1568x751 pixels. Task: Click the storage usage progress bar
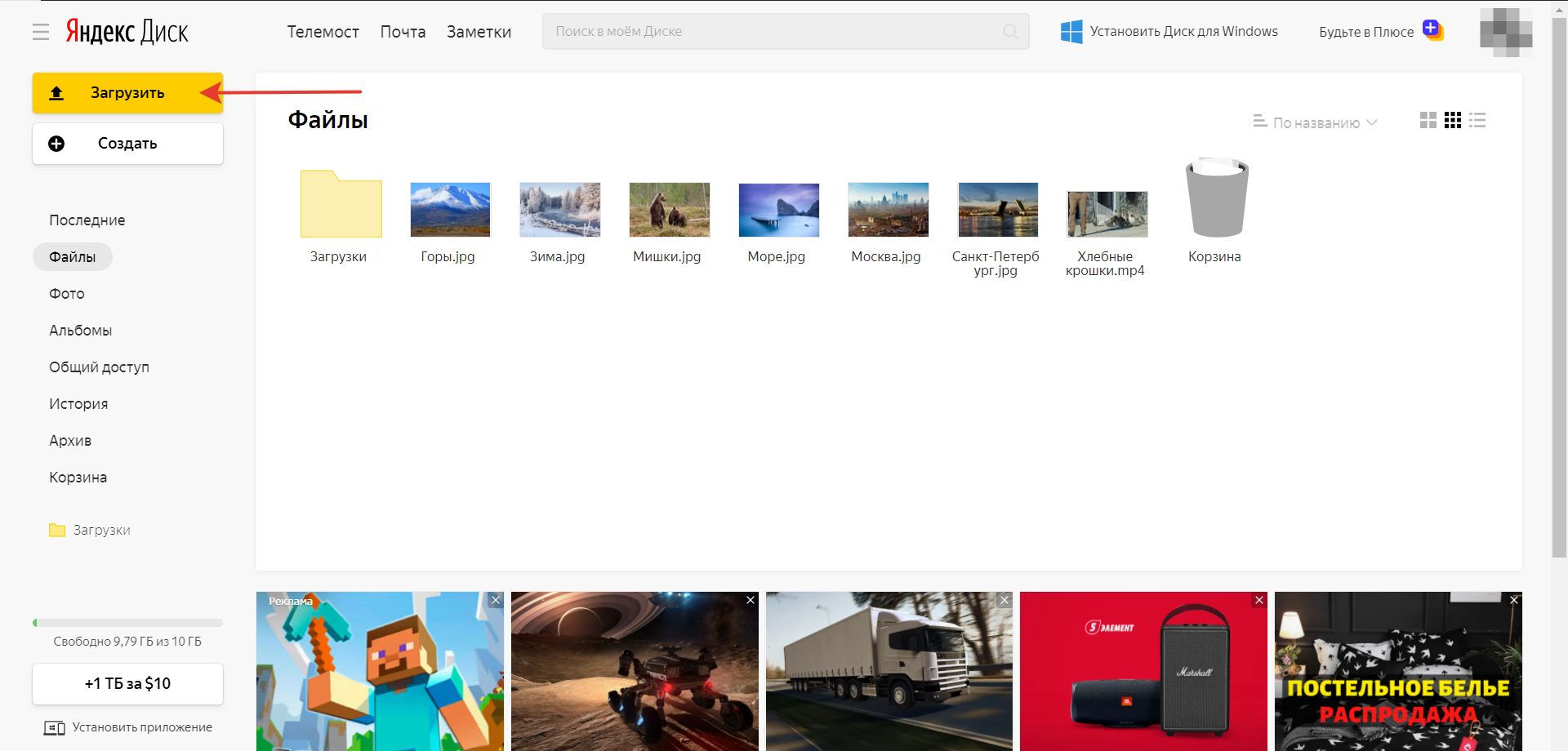(x=127, y=623)
